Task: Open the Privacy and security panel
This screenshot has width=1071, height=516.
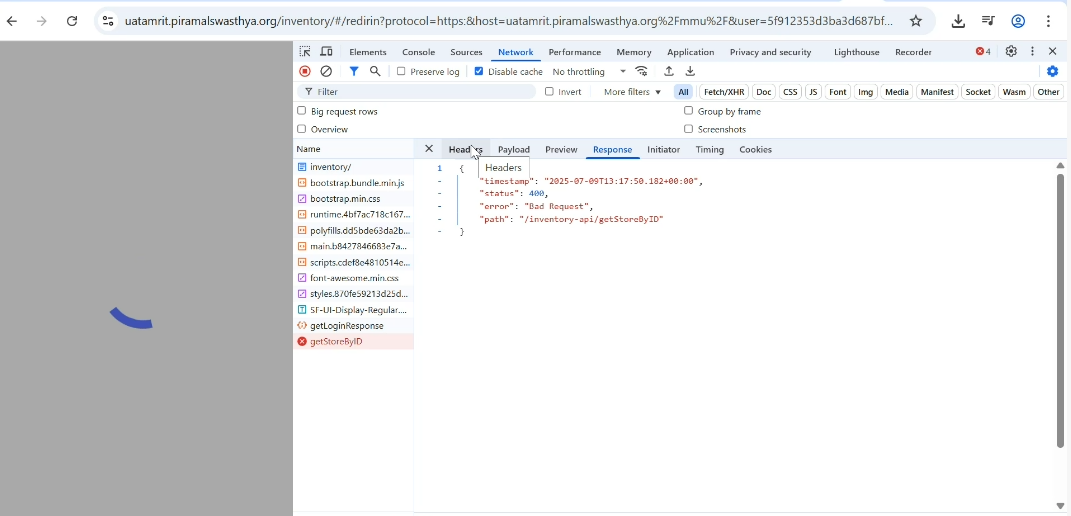Action: (770, 52)
